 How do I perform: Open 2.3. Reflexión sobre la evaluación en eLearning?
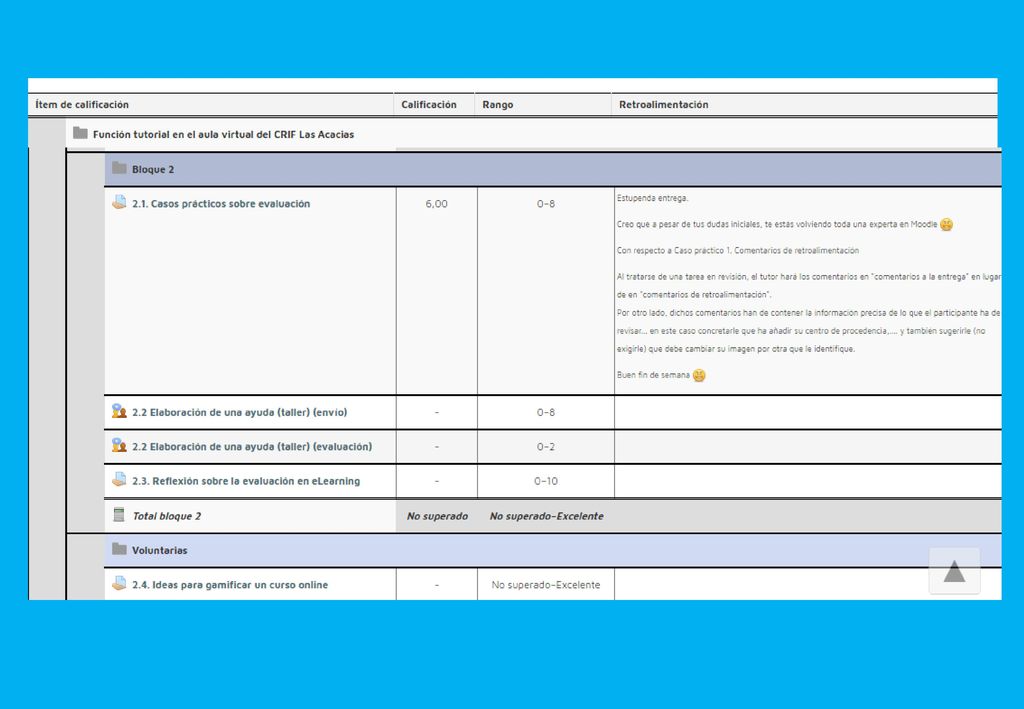(x=246, y=481)
